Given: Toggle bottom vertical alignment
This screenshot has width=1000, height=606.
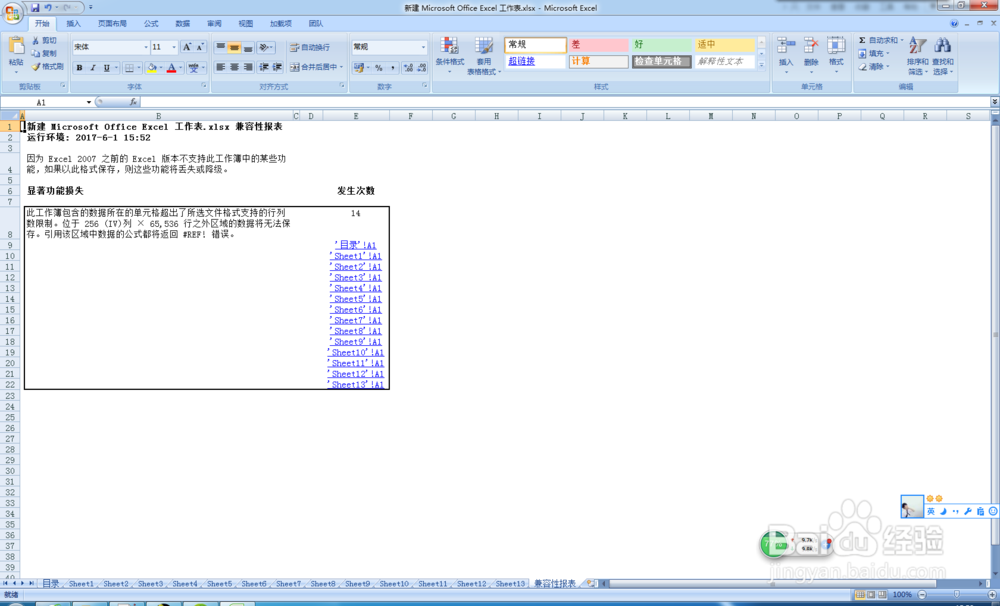Looking at the screenshot, I should (248, 47).
